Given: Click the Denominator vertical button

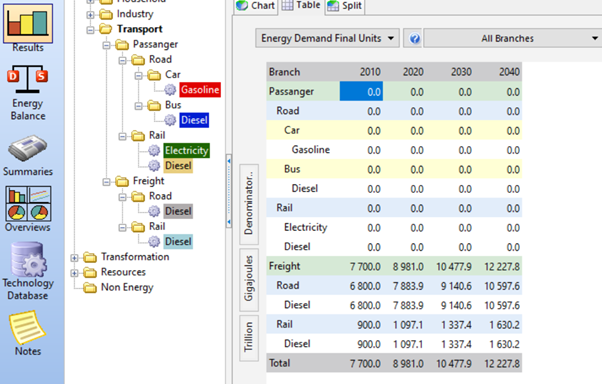Looking at the screenshot, I should 249,204.
